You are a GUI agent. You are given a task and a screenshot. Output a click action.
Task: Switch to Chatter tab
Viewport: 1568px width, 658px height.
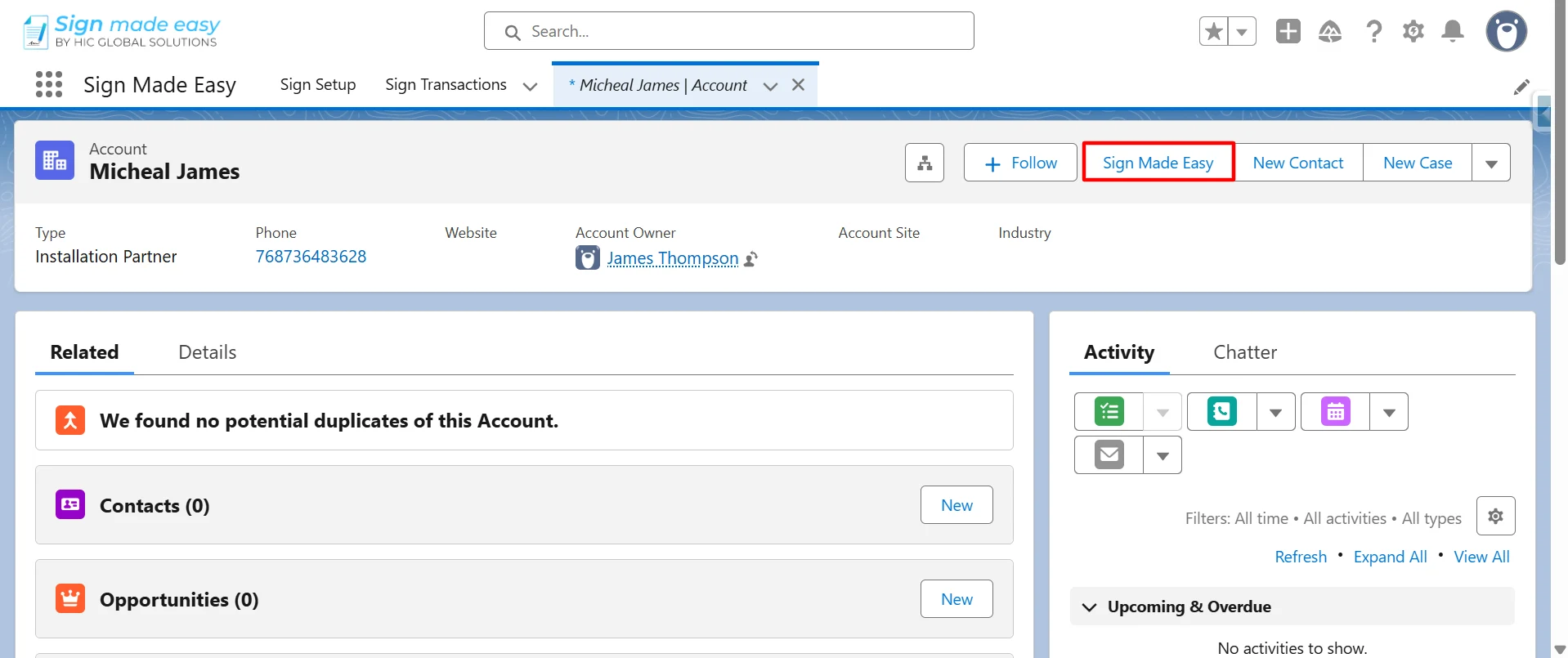point(1245,352)
